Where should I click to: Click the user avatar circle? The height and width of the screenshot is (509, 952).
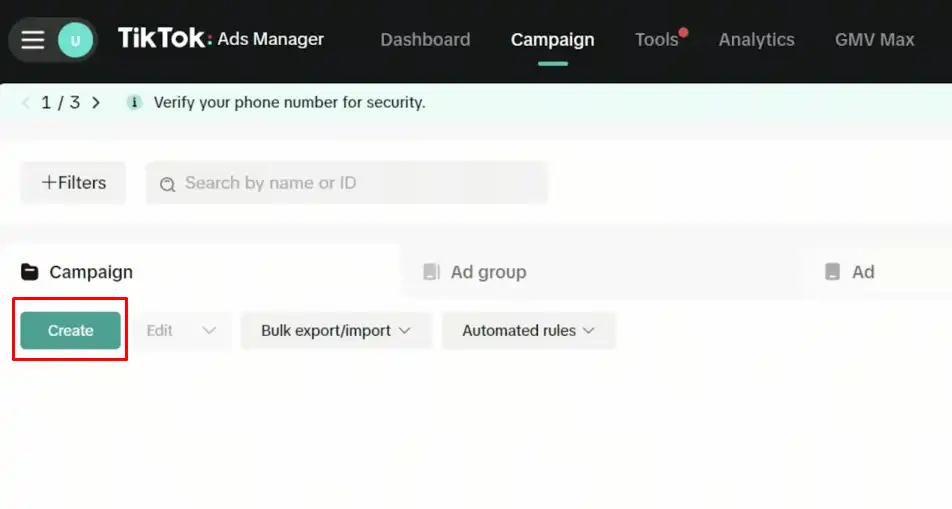coord(75,40)
